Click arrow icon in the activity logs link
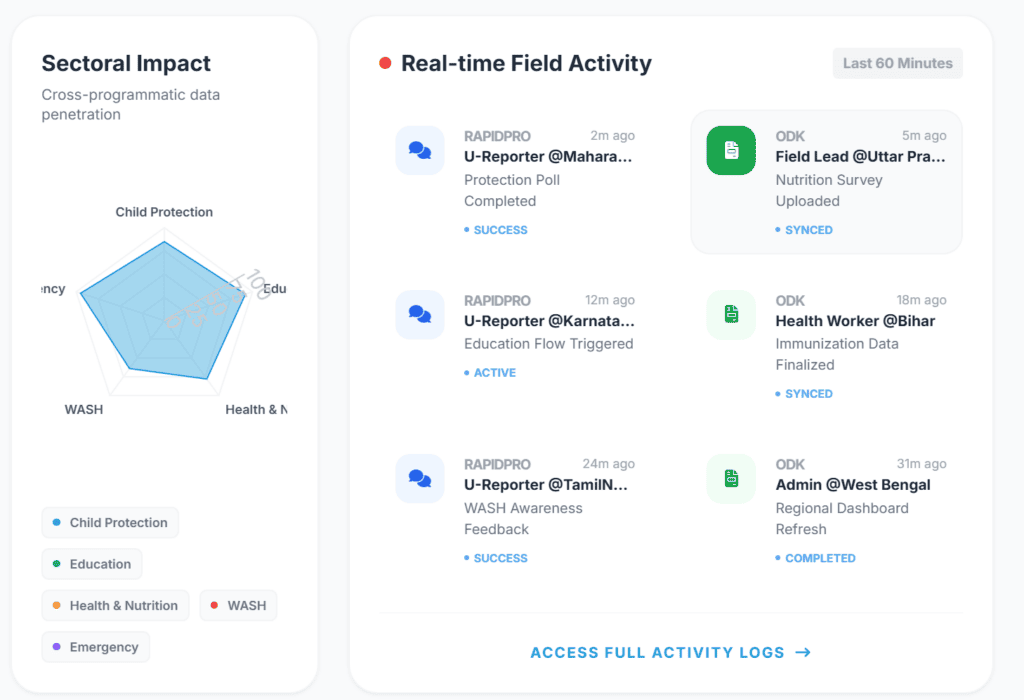 pos(802,652)
